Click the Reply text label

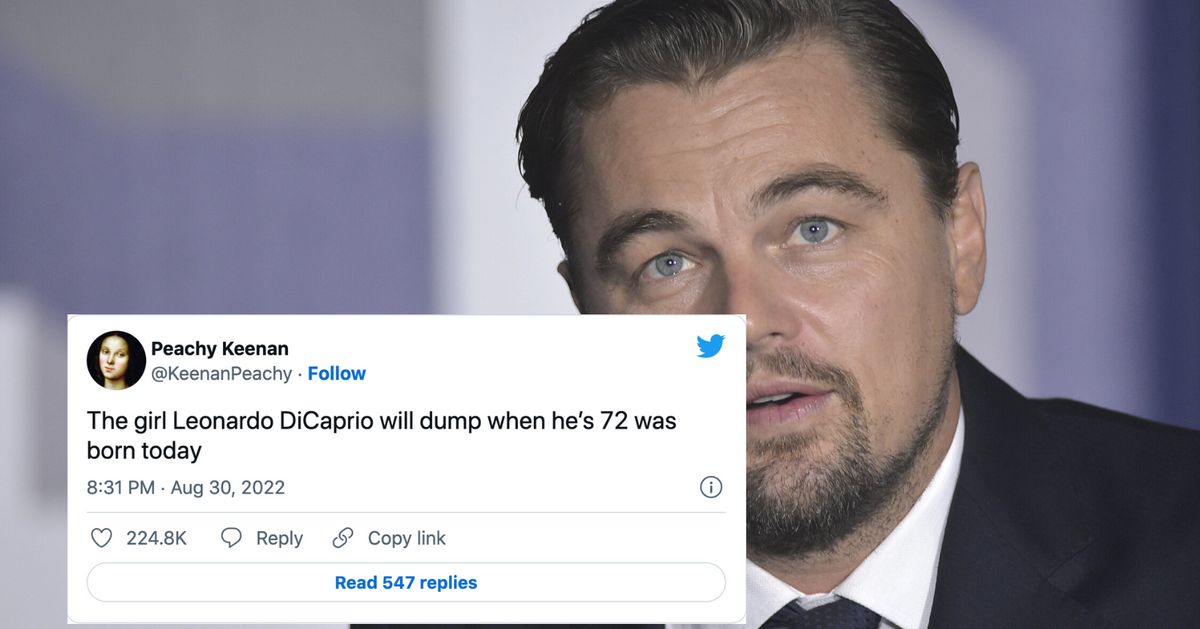tap(279, 538)
